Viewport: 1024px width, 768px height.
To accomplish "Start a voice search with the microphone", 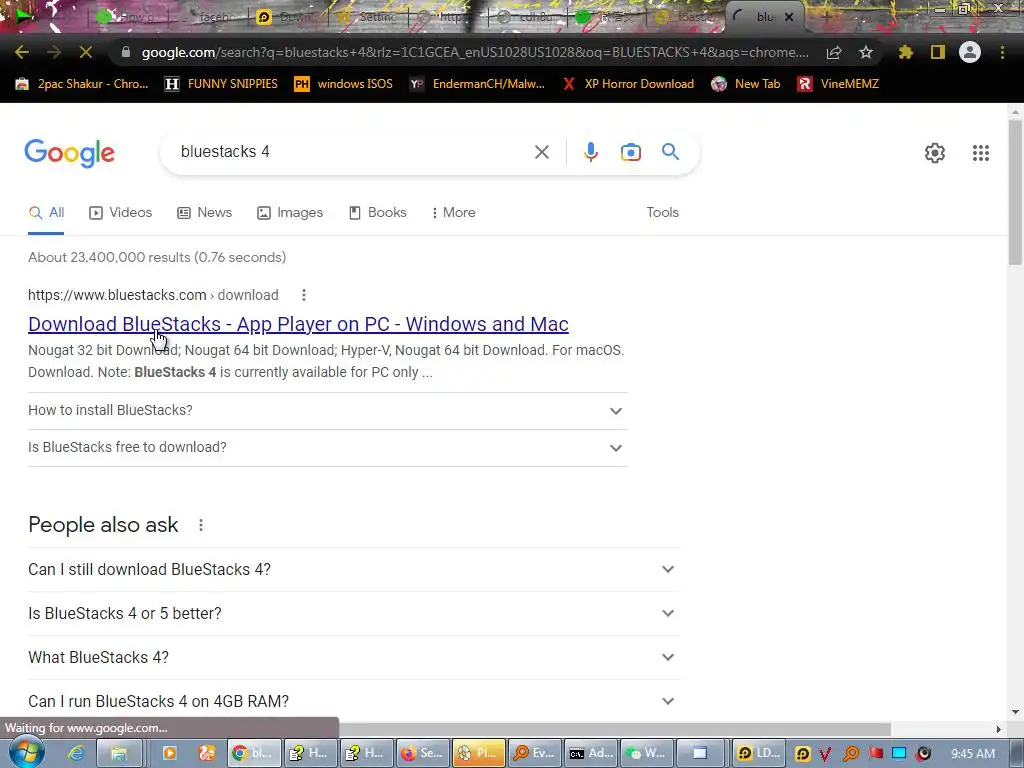I will tap(590, 152).
